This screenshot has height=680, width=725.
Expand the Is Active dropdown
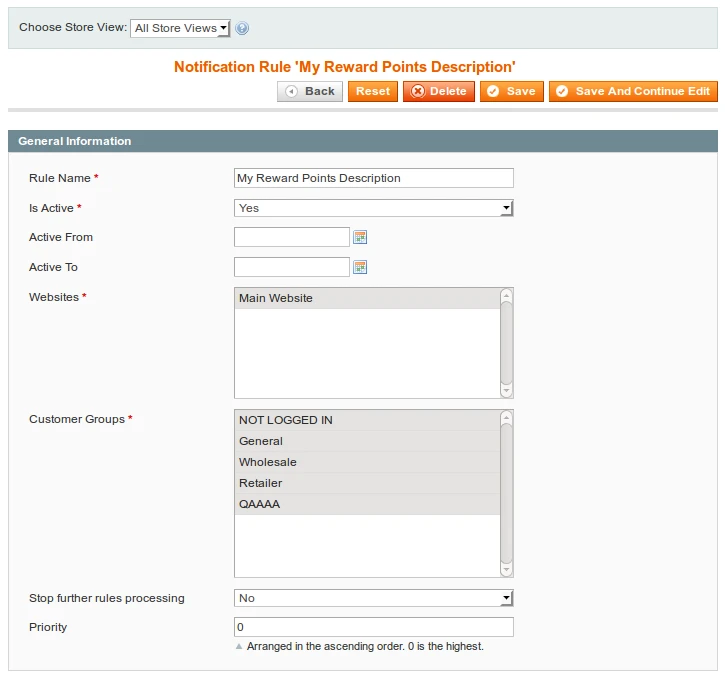(373, 208)
